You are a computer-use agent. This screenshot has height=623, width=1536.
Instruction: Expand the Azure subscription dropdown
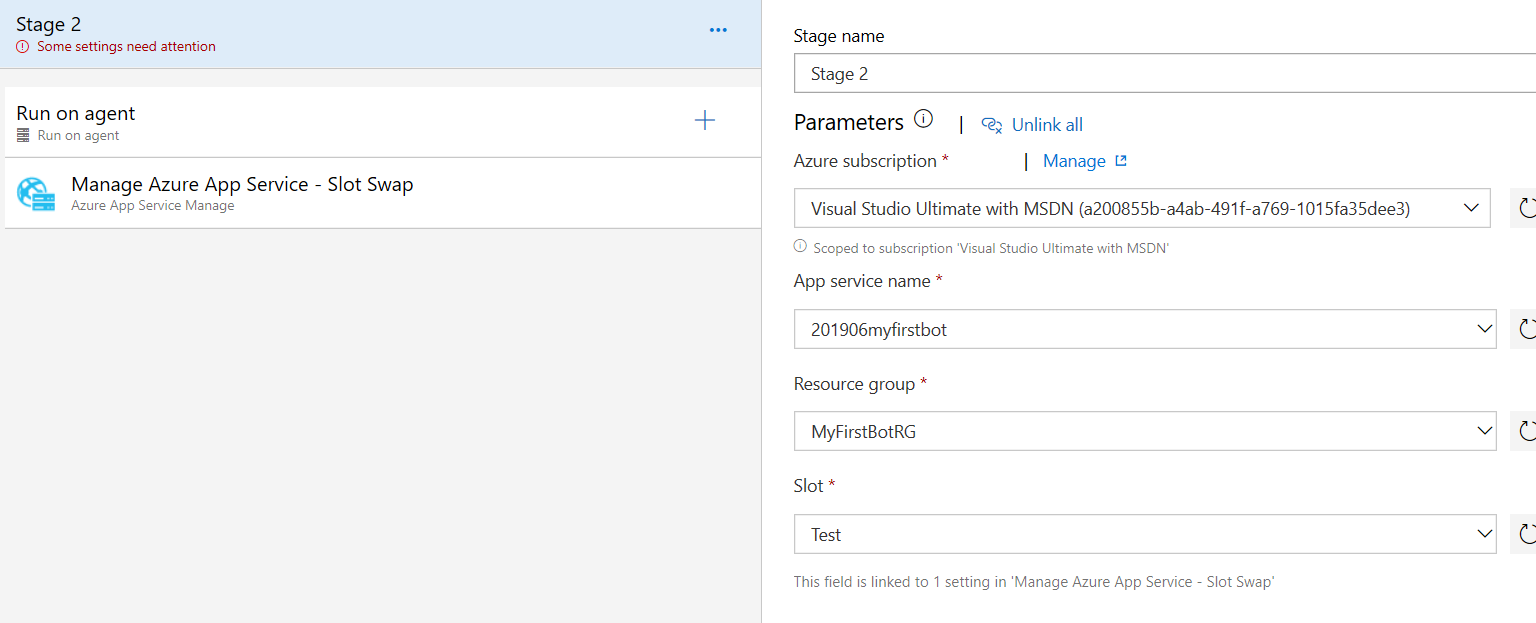click(1471, 208)
